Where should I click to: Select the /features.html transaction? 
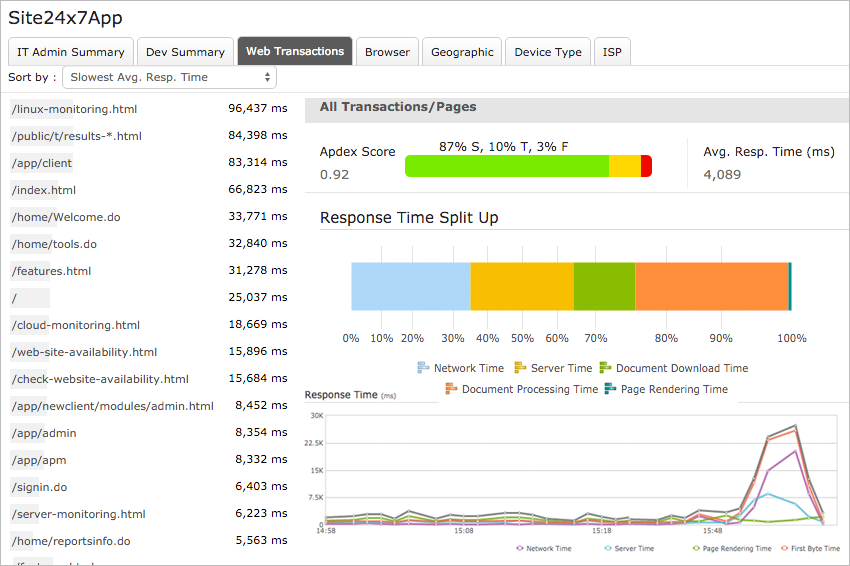point(51,271)
